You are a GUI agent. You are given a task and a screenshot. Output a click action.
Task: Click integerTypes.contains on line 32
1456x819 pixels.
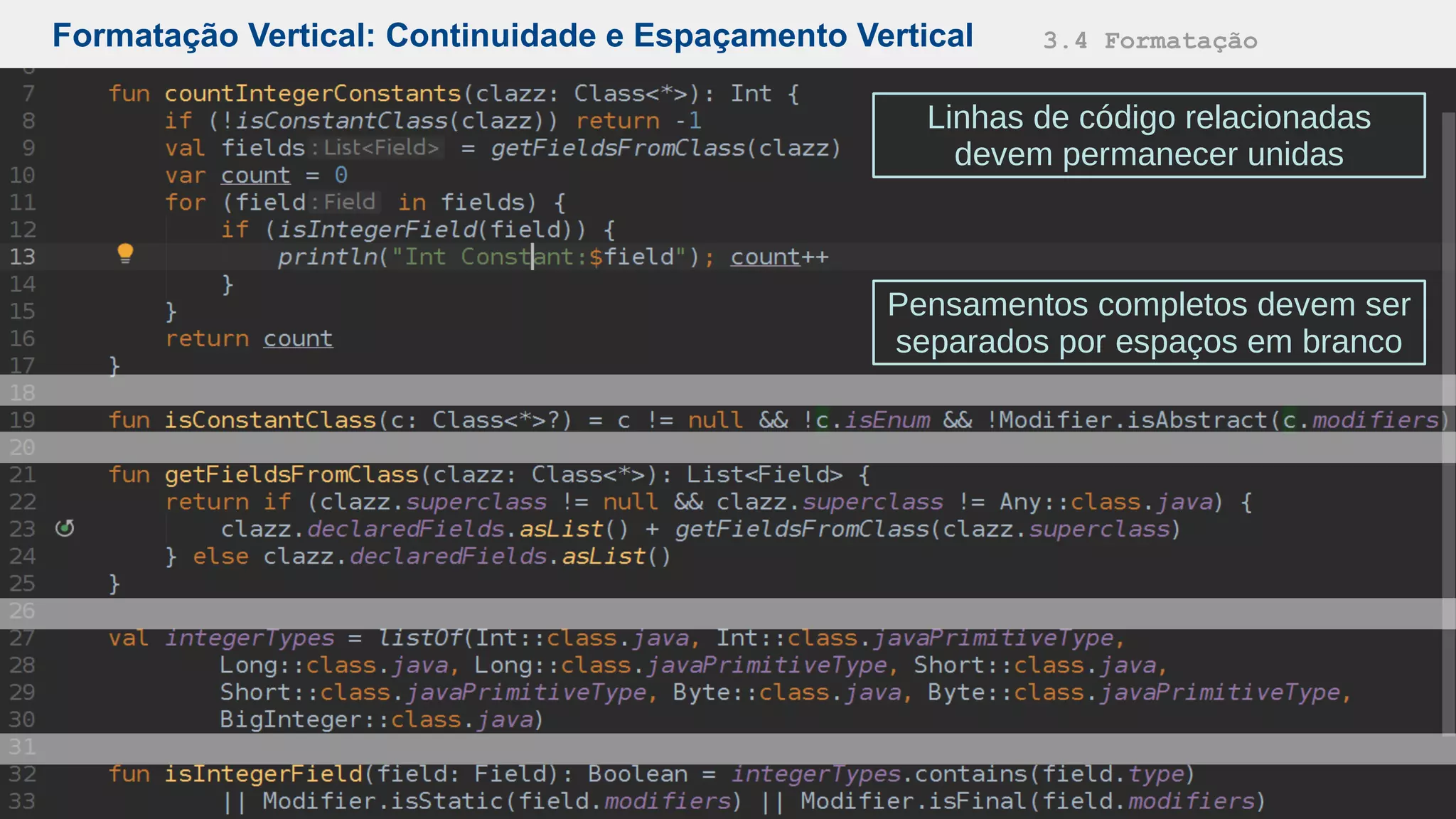(x=880, y=774)
